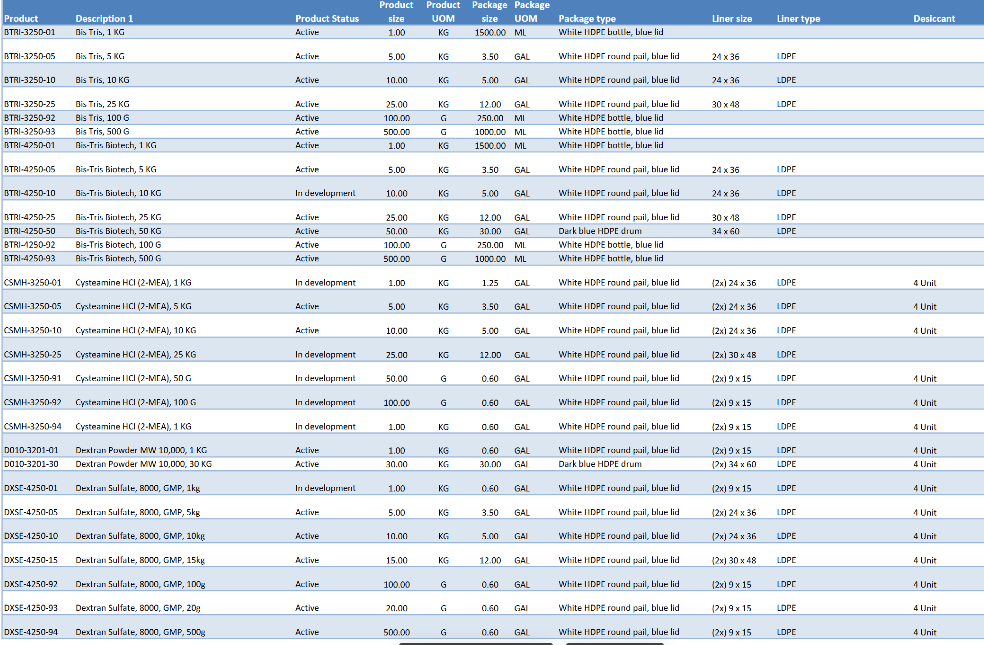Click the 'Bis Tris, 500 G' description
The width and height of the screenshot is (984, 645).
click(103, 131)
